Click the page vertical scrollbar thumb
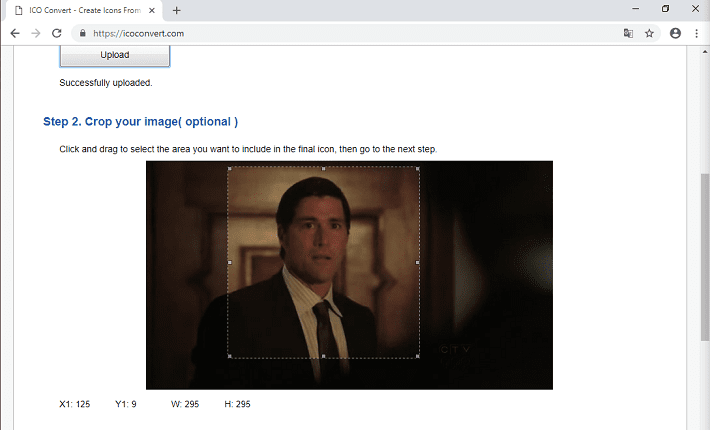Image resolution: width=710 pixels, height=430 pixels. coord(705,257)
